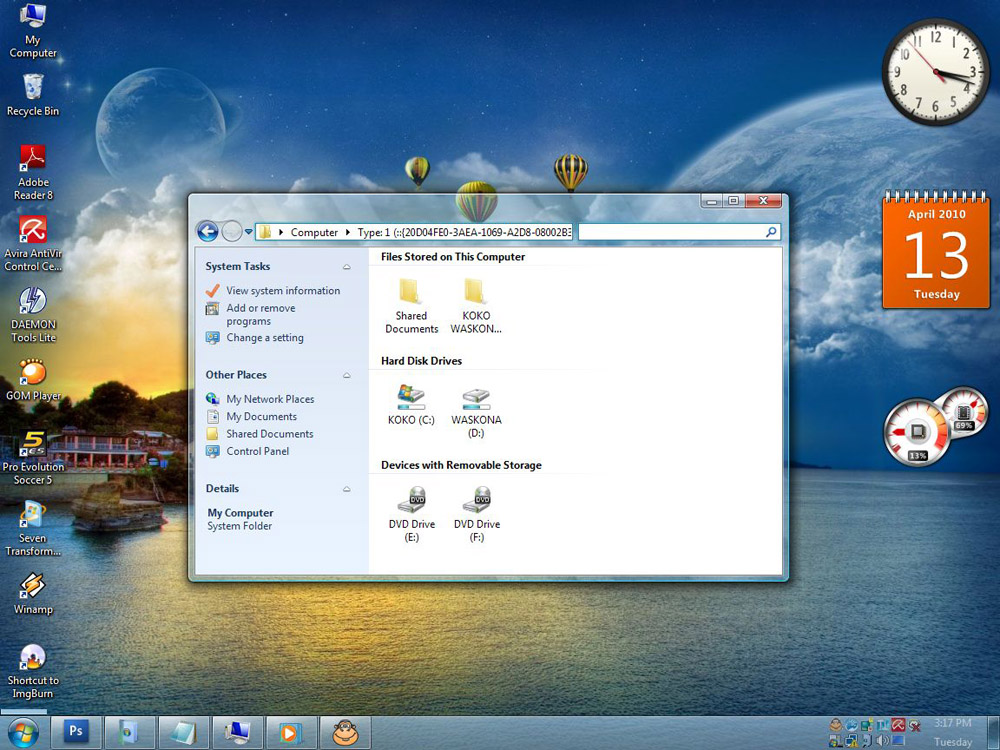The image size is (1000, 750).
Task: Open the My Computer desktop icon
Action: 33,31
